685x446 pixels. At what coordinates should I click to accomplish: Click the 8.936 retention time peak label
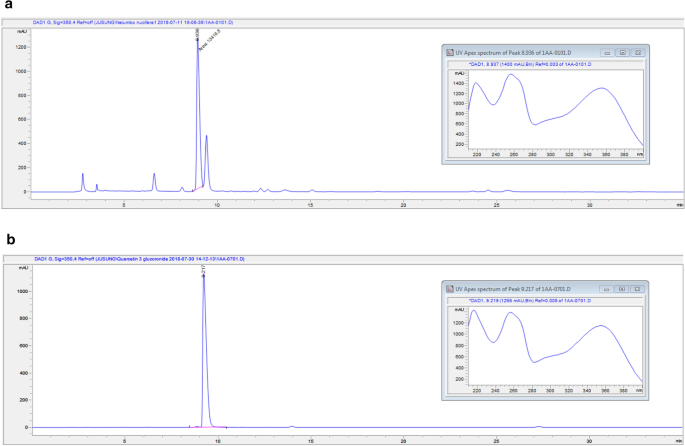click(x=197, y=34)
